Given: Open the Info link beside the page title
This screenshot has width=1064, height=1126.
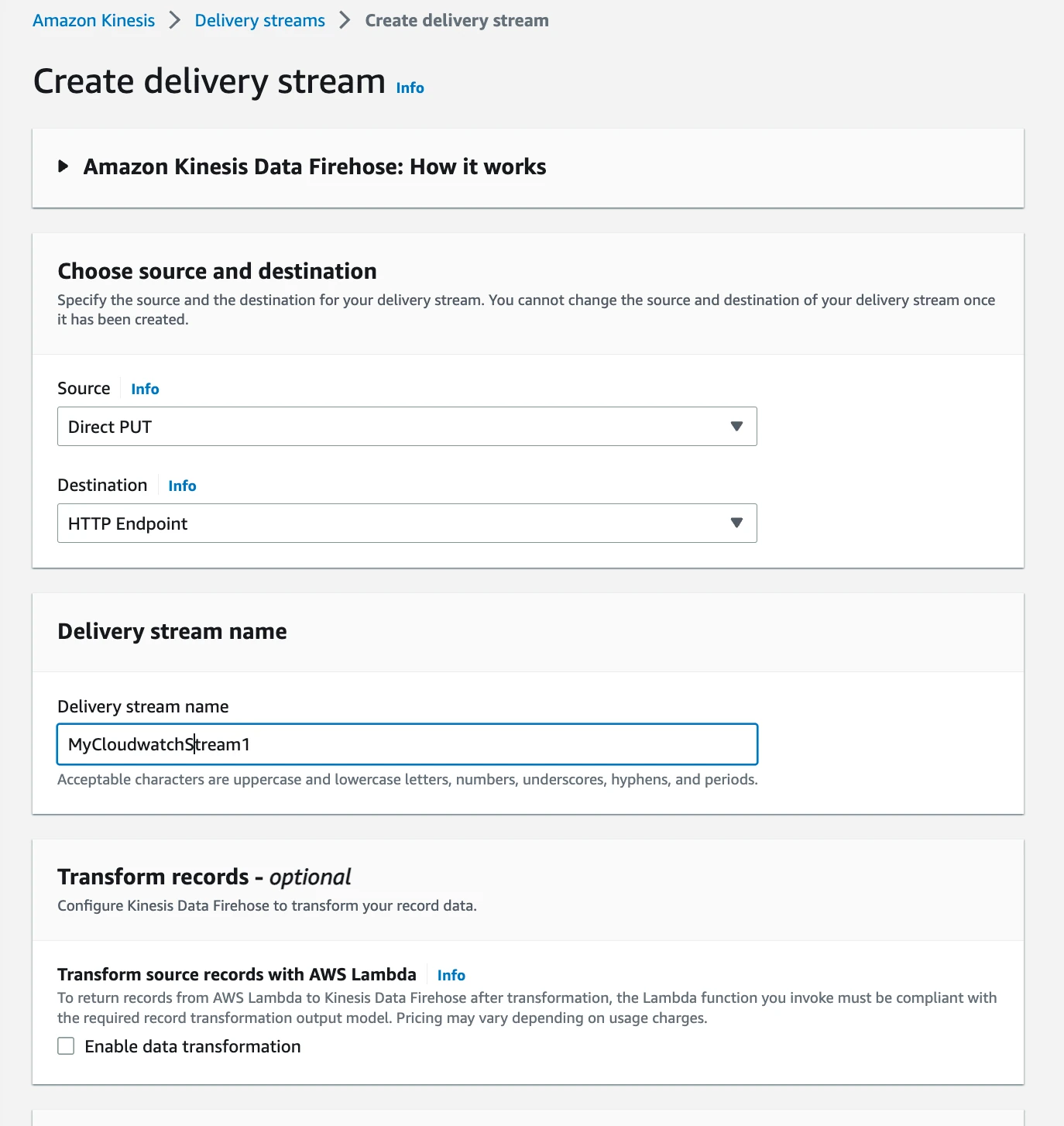Looking at the screenshot, I should pos(410,88).
